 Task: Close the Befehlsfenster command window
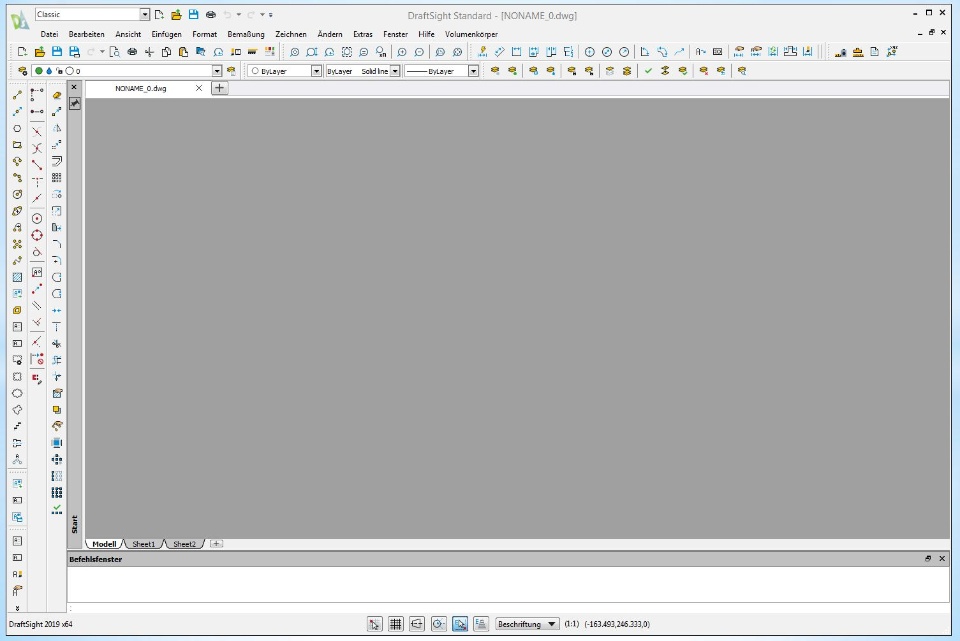pos(942,558)
